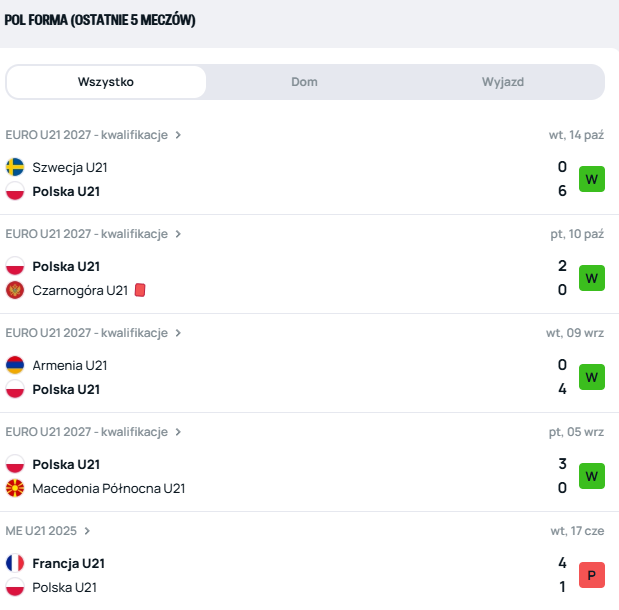Click the green W badge for Szwecja match

click(x=592, y=179)
